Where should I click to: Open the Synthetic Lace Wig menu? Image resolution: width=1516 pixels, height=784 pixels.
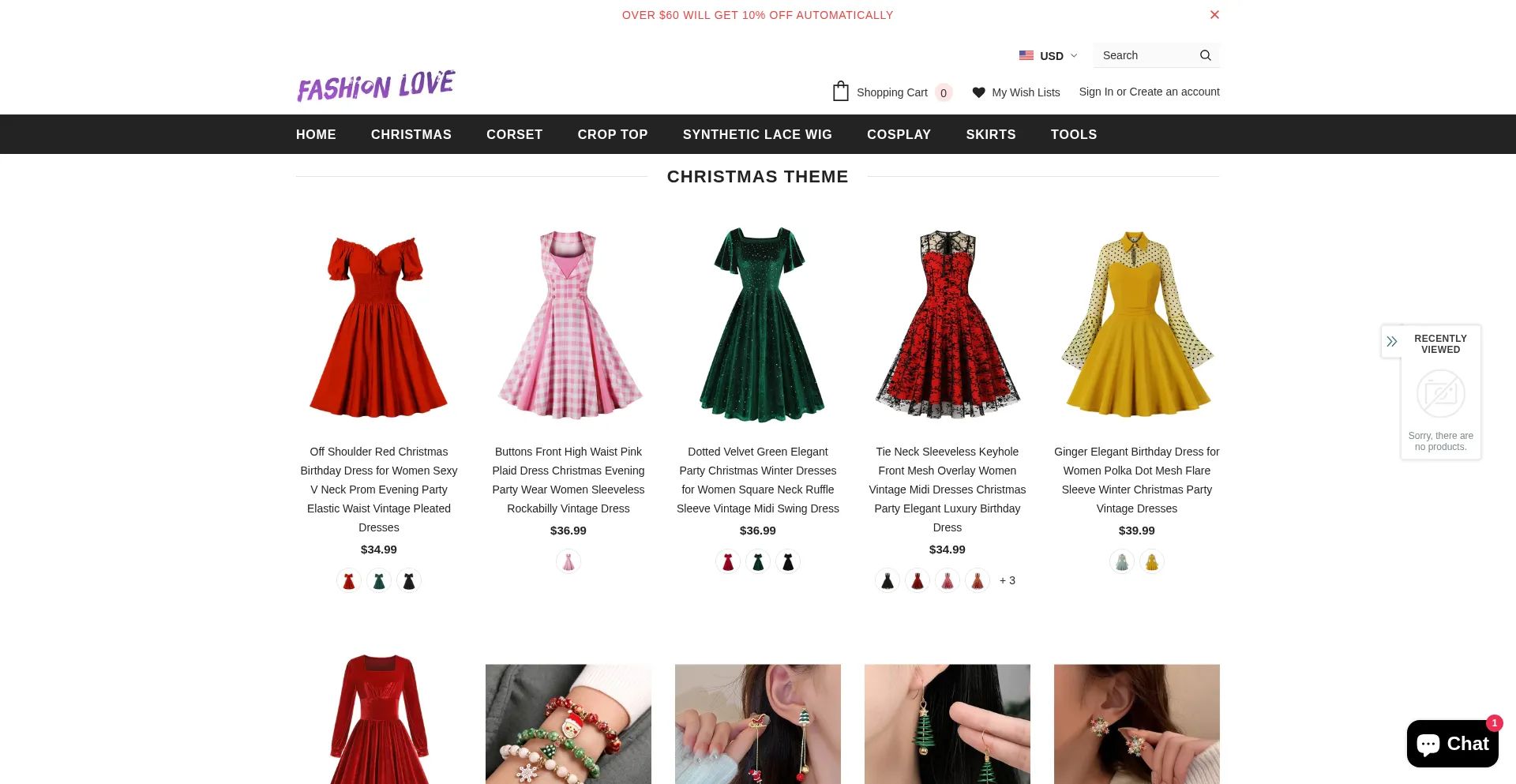[756, 134]
